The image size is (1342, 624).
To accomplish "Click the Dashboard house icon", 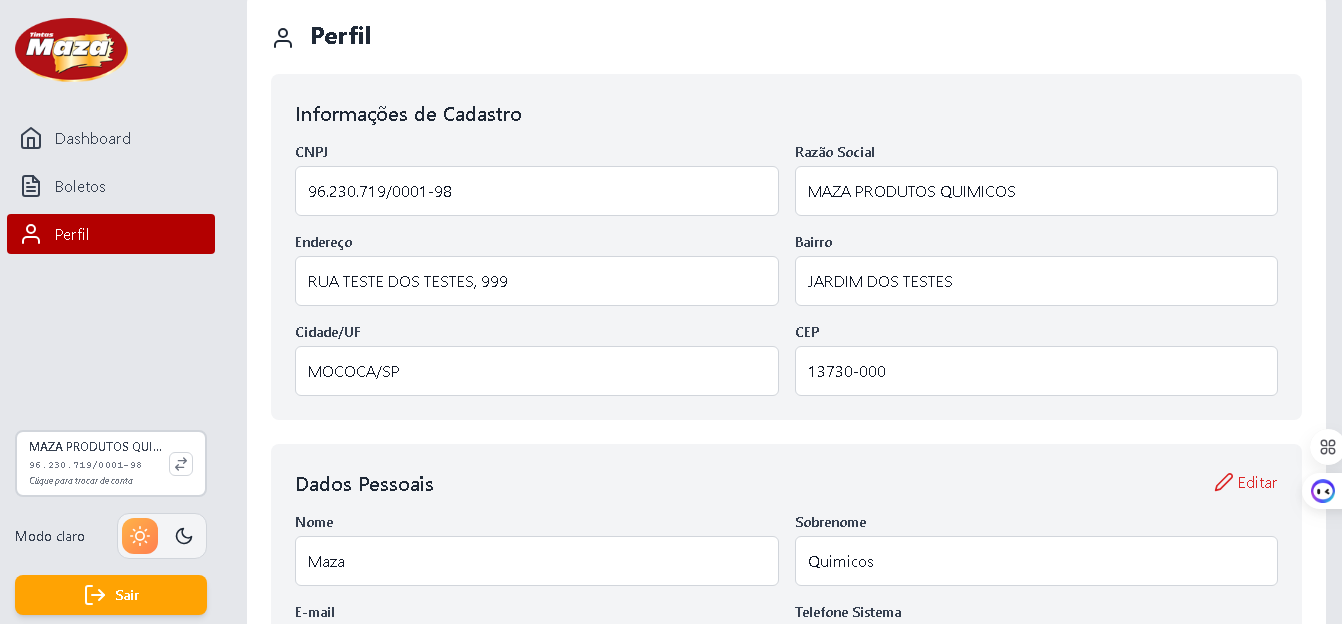I will tap(31, 138).
